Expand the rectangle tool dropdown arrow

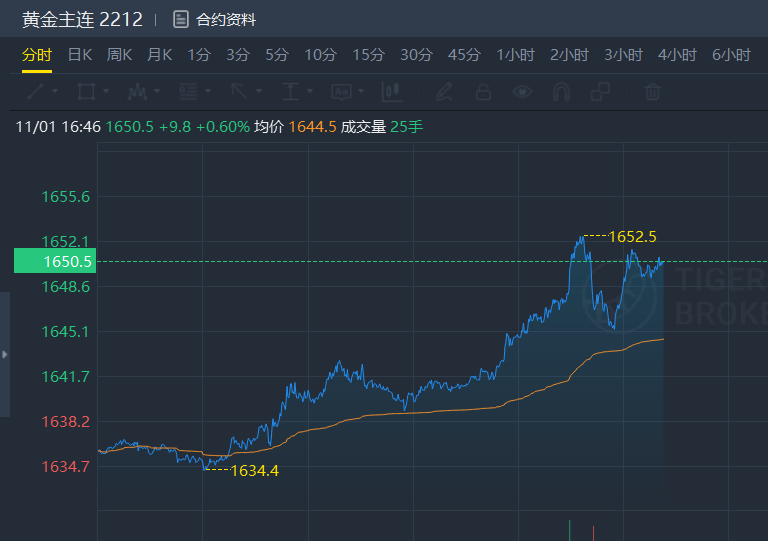pos(106,91)
